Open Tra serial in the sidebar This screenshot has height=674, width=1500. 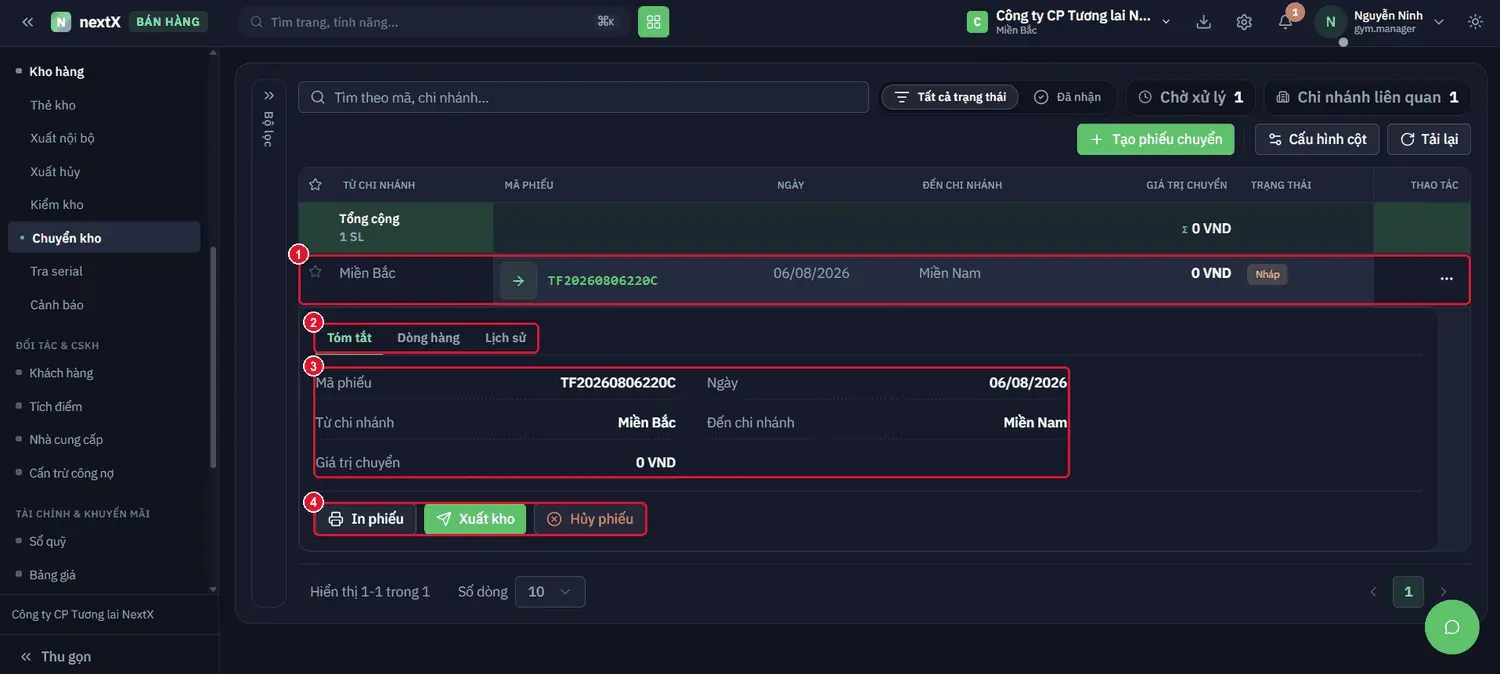point(56,271)
